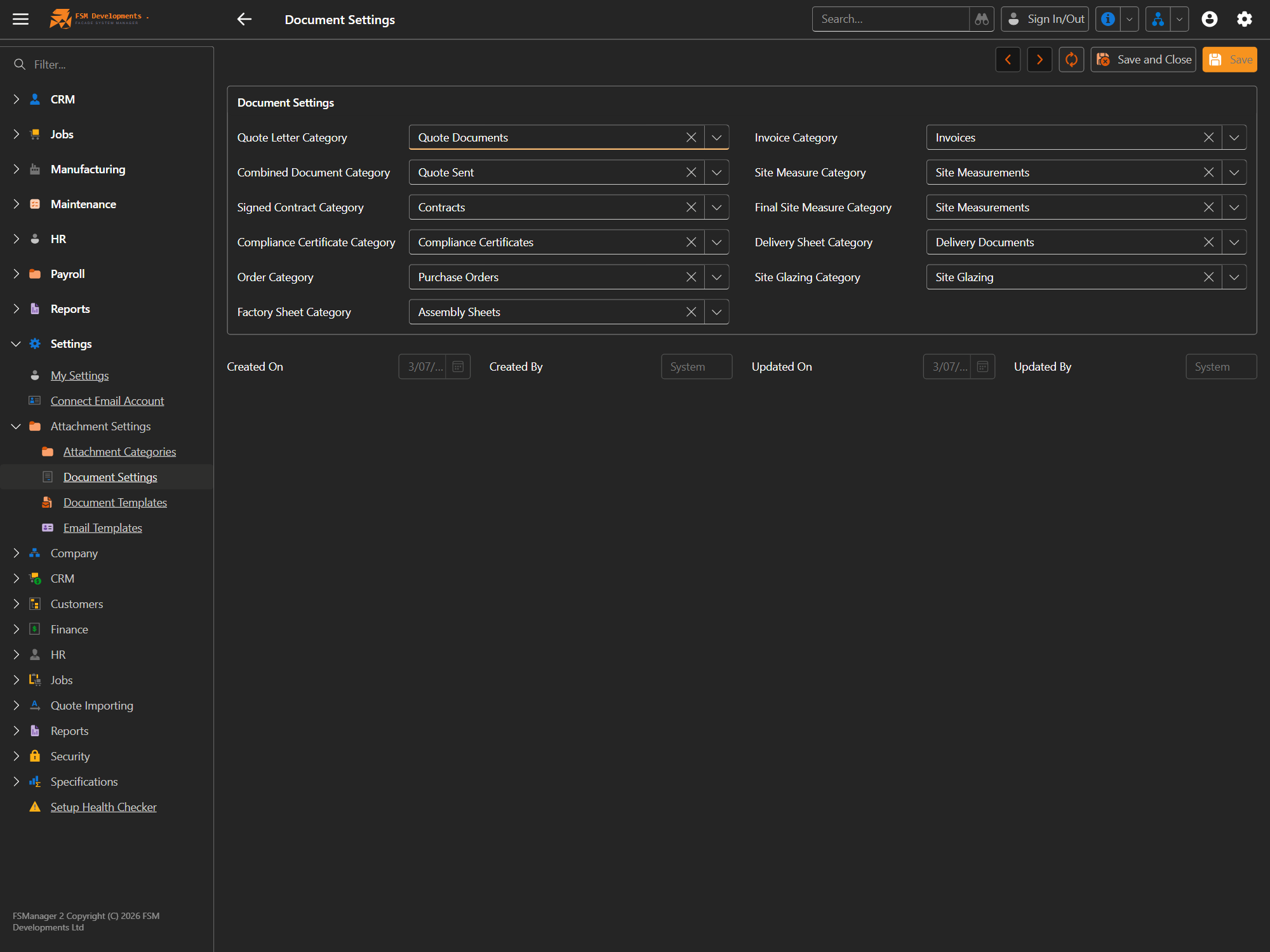Open Setup Health Checker link
Image resolution: width=1270 pixels, height=952 pixels.
point(104,807)
